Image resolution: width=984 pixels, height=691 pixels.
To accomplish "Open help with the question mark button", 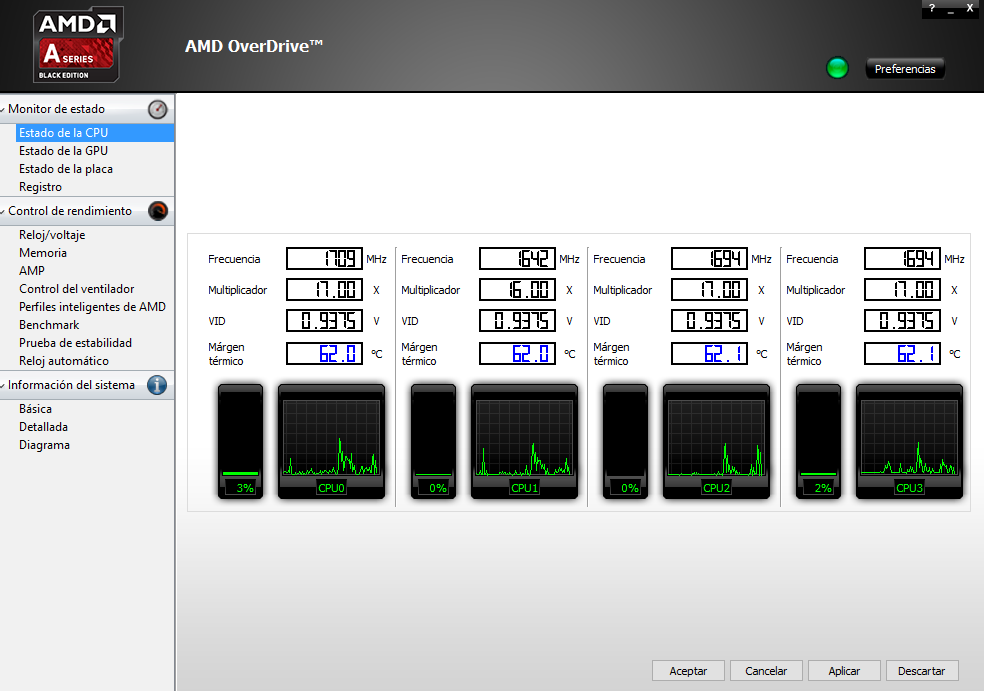I will pos(932,8).
